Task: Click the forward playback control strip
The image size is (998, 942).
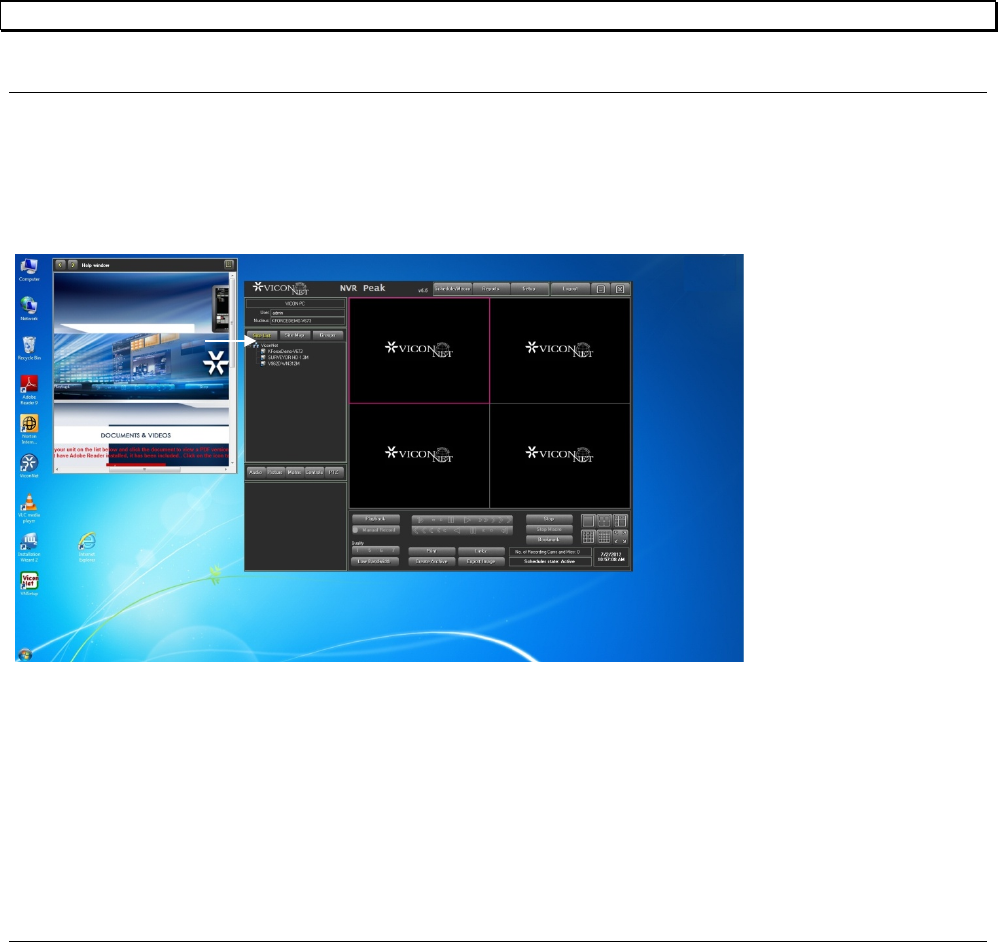Action: [462, 520]
